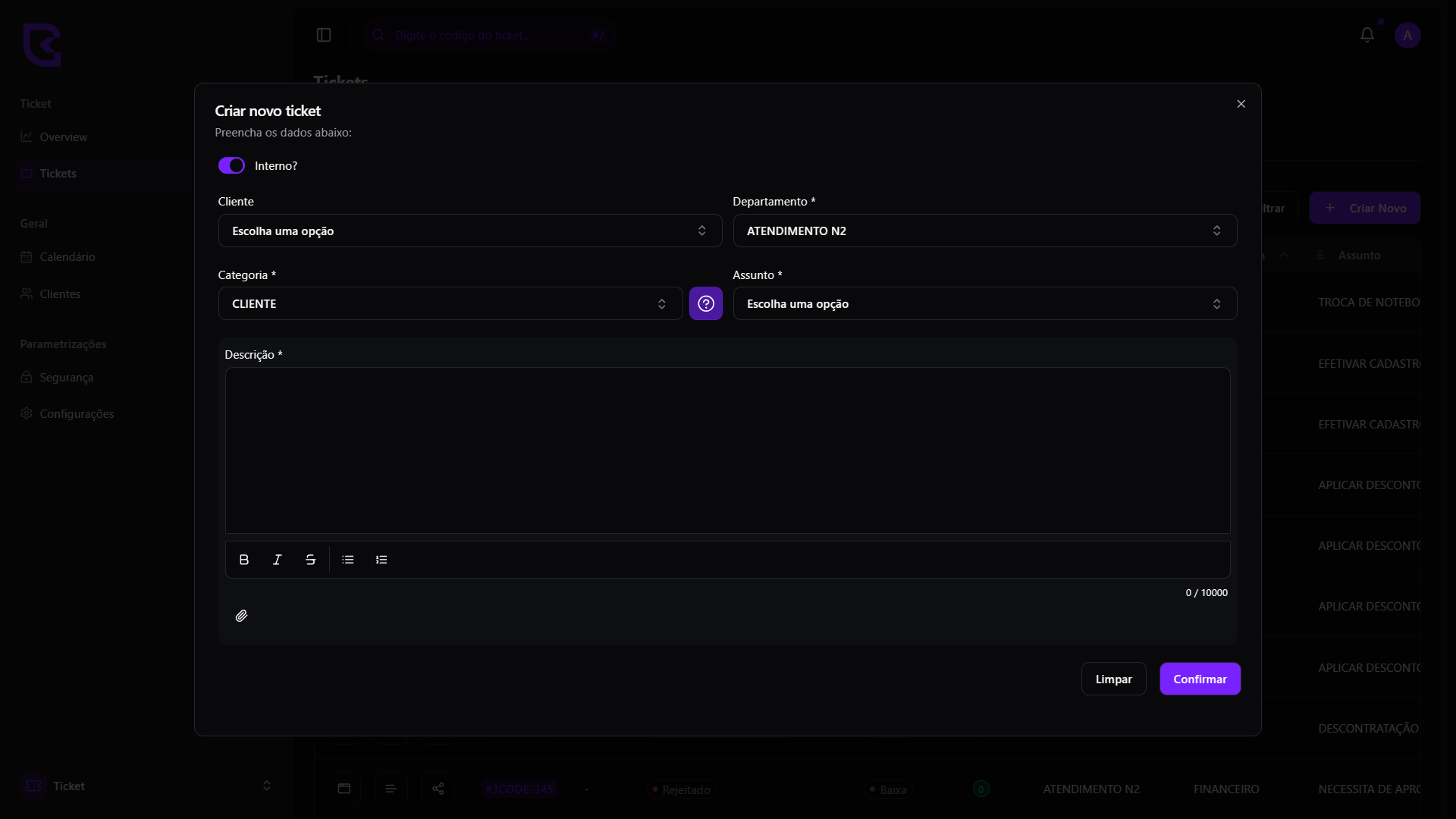The width and height of the screenshot is (1456, 819).
Task: Attach a file with the paperclip icon
Action: pos(241,616)
